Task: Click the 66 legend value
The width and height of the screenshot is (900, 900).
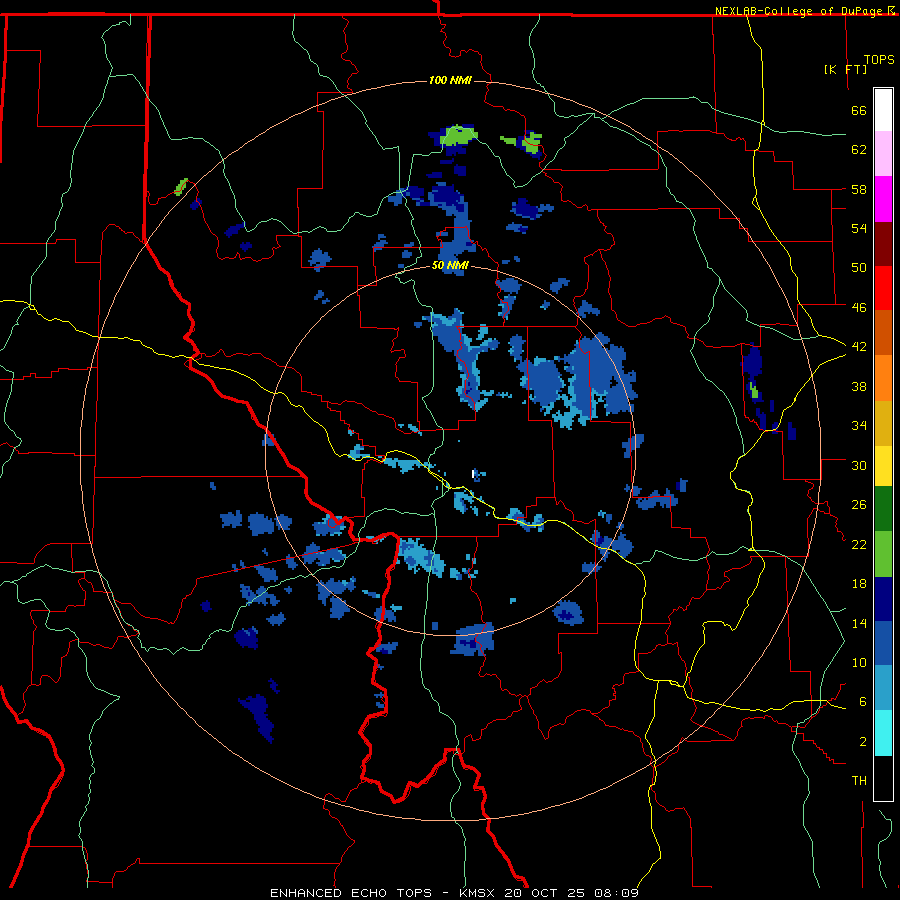Action: [x=859, y=110]
